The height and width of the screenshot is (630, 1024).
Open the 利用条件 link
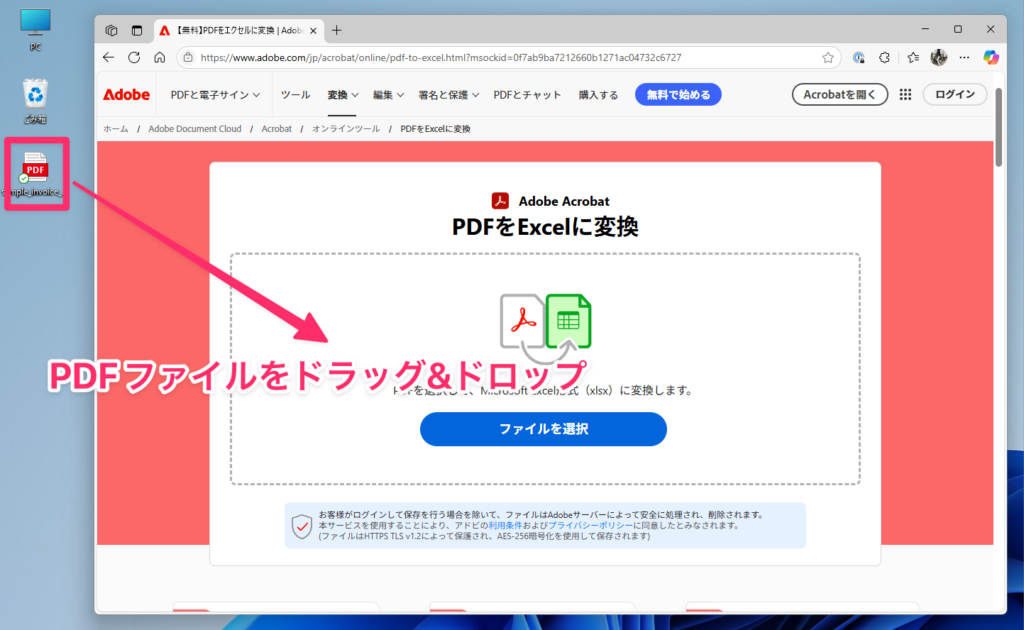pyautogui.click(x=505, y=526)
